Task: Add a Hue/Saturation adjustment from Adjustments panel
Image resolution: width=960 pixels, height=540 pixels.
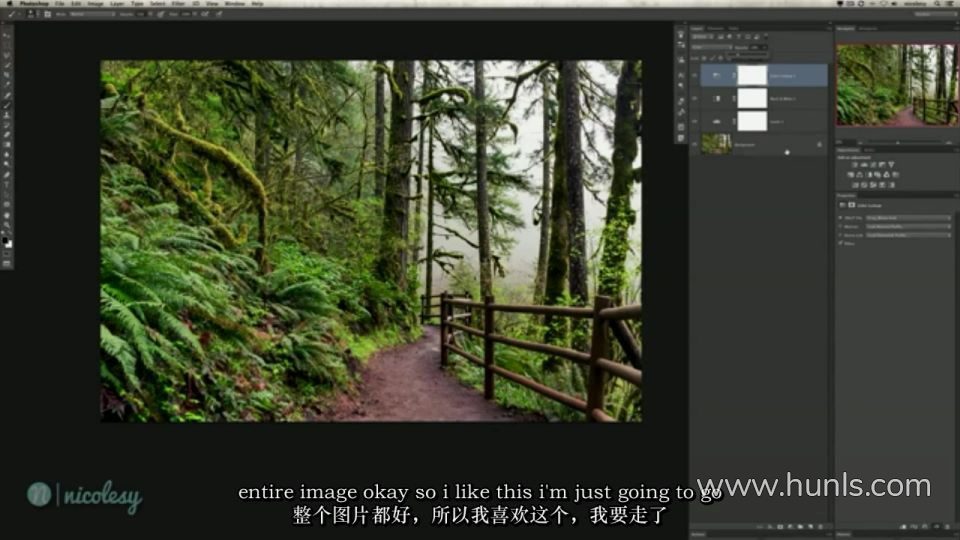Action: click(x=851, y=174)
